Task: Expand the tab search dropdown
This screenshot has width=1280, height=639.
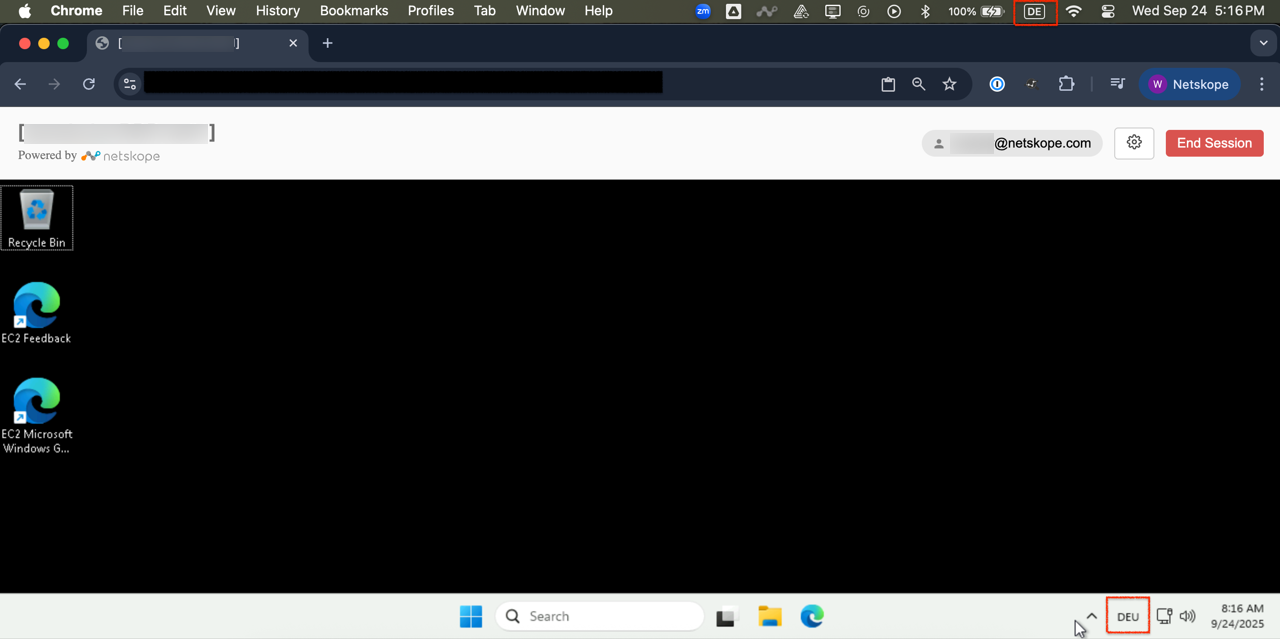Action: click(x=1261, y=43)
